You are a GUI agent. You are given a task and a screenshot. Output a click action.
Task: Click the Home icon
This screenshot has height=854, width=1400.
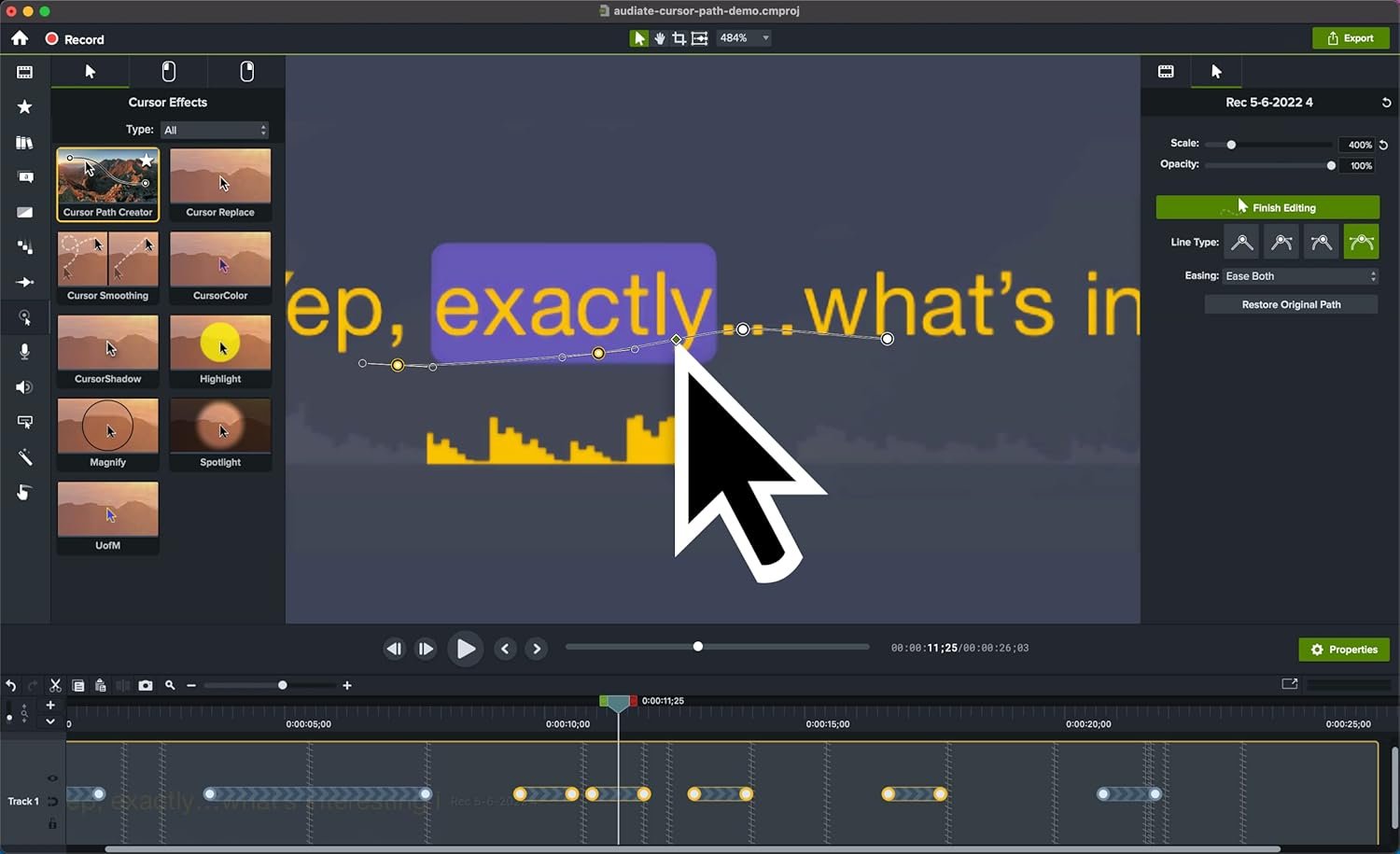20,38
